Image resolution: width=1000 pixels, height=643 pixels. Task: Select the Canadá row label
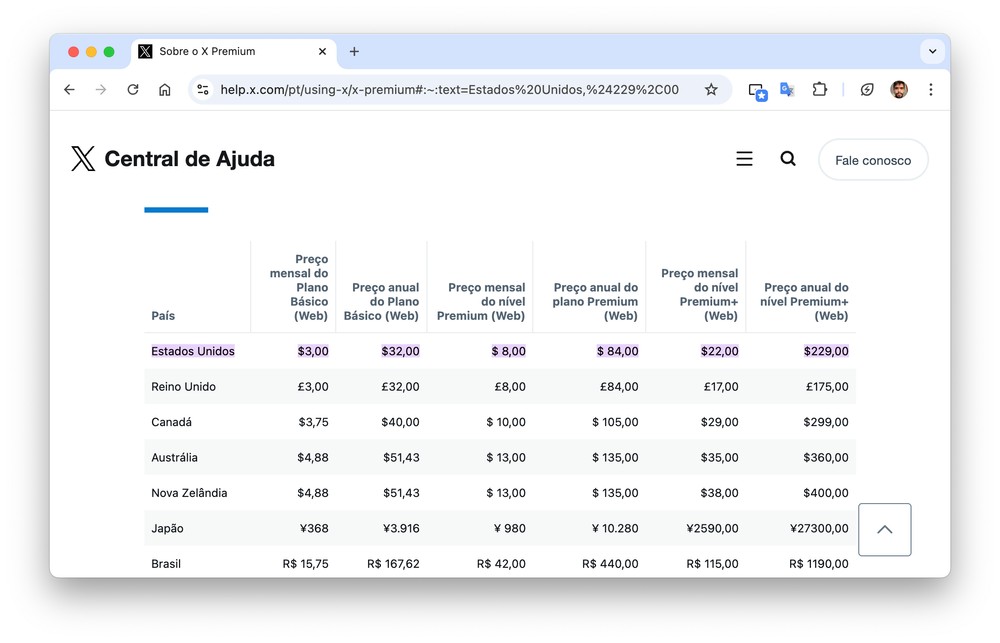pyautogui.click(x=172, y=422)
